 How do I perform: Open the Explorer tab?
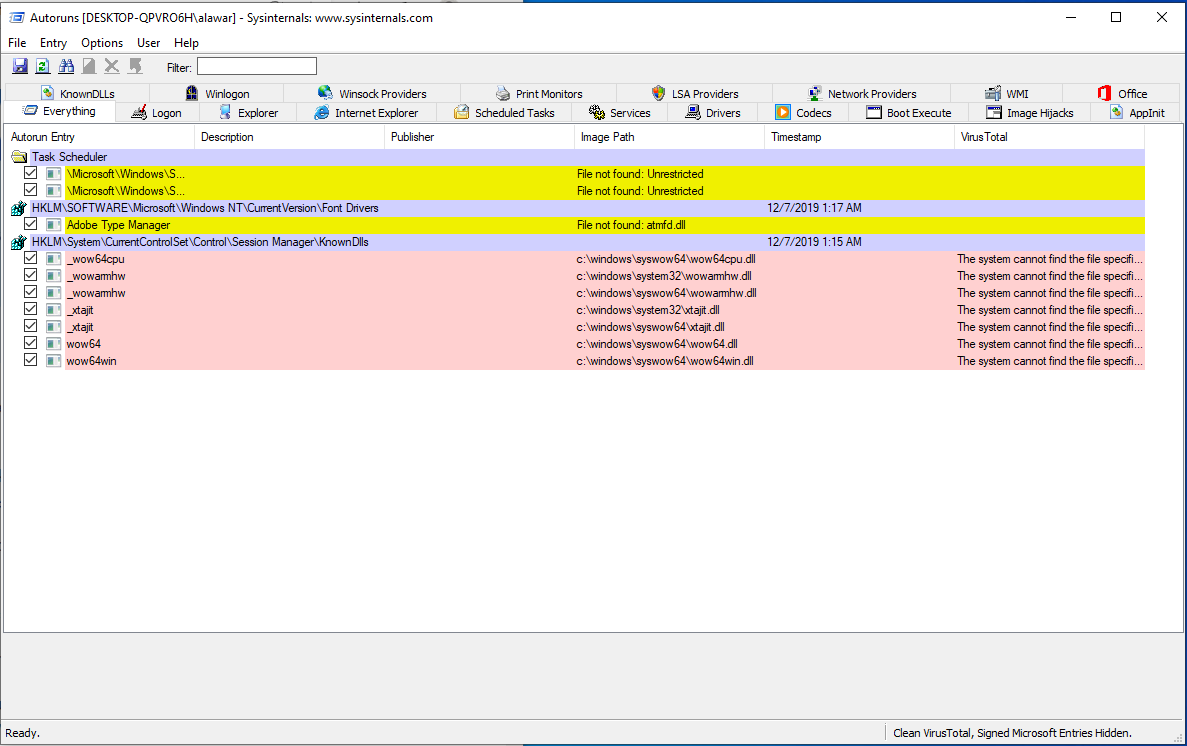(248, 113)
